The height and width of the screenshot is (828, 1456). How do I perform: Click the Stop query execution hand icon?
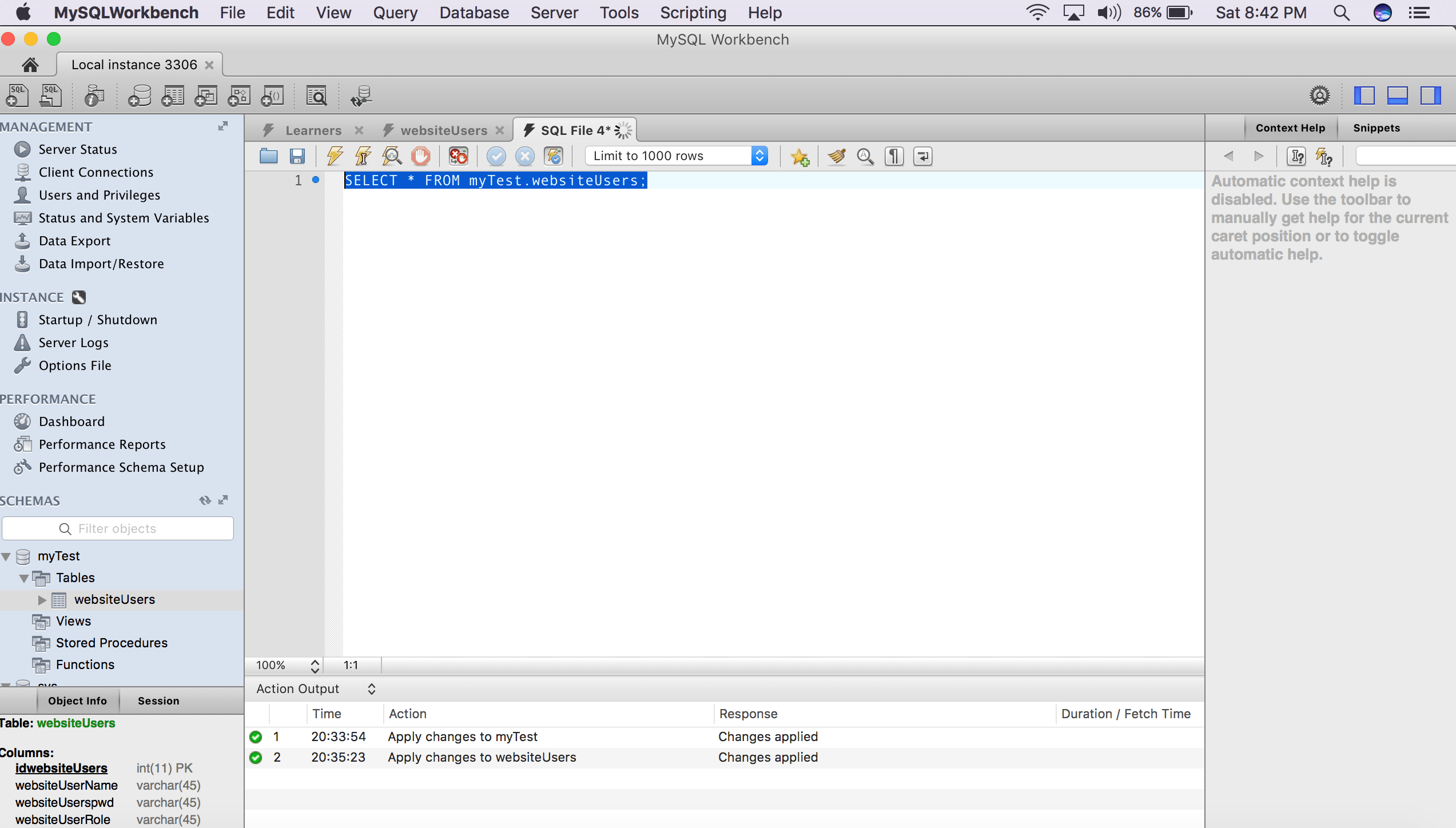pos(421,156)
